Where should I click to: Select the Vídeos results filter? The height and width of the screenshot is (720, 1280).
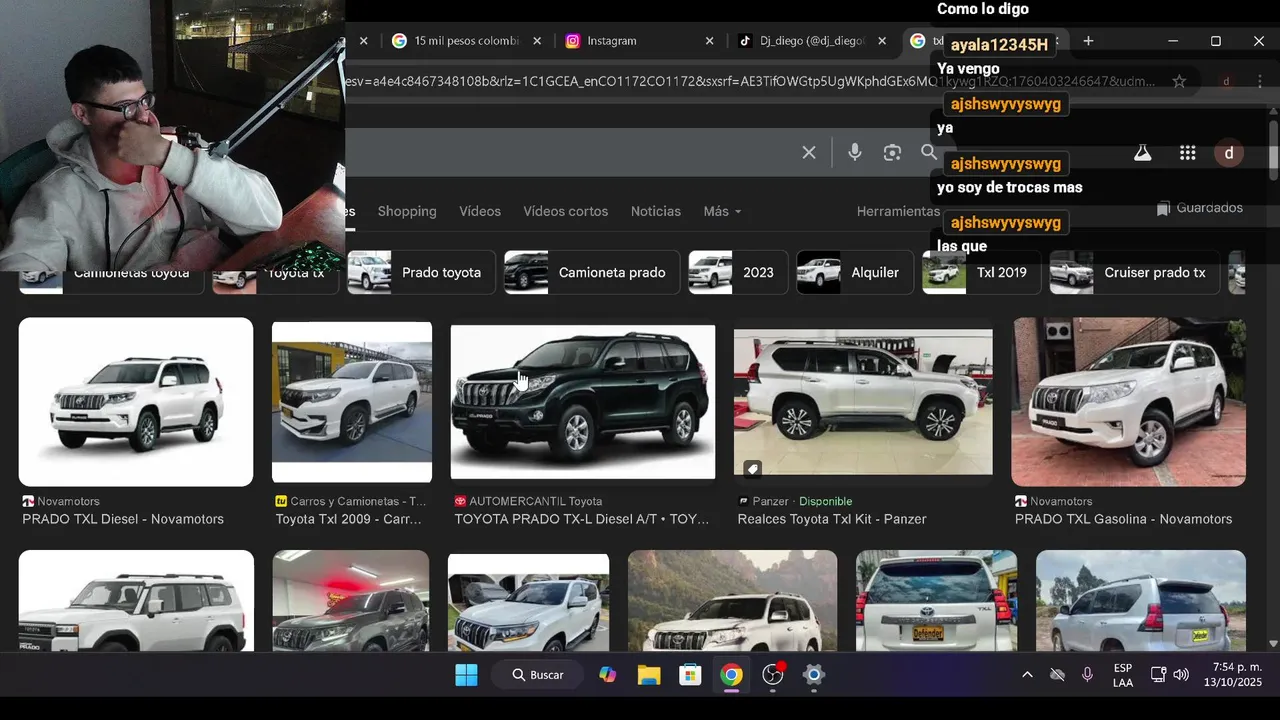pyautogui.click(x=480, y=211)
